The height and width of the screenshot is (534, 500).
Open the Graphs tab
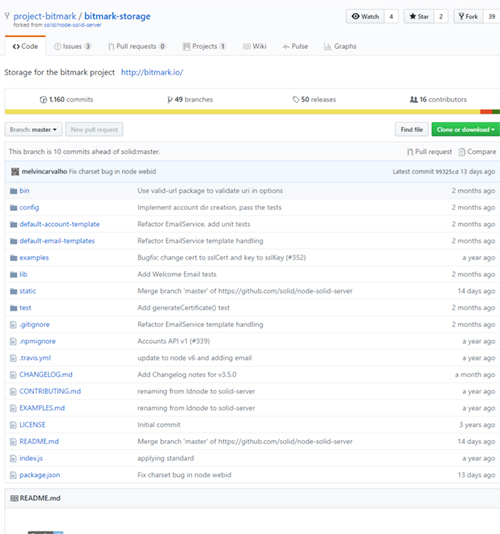(x=340, y=46)
